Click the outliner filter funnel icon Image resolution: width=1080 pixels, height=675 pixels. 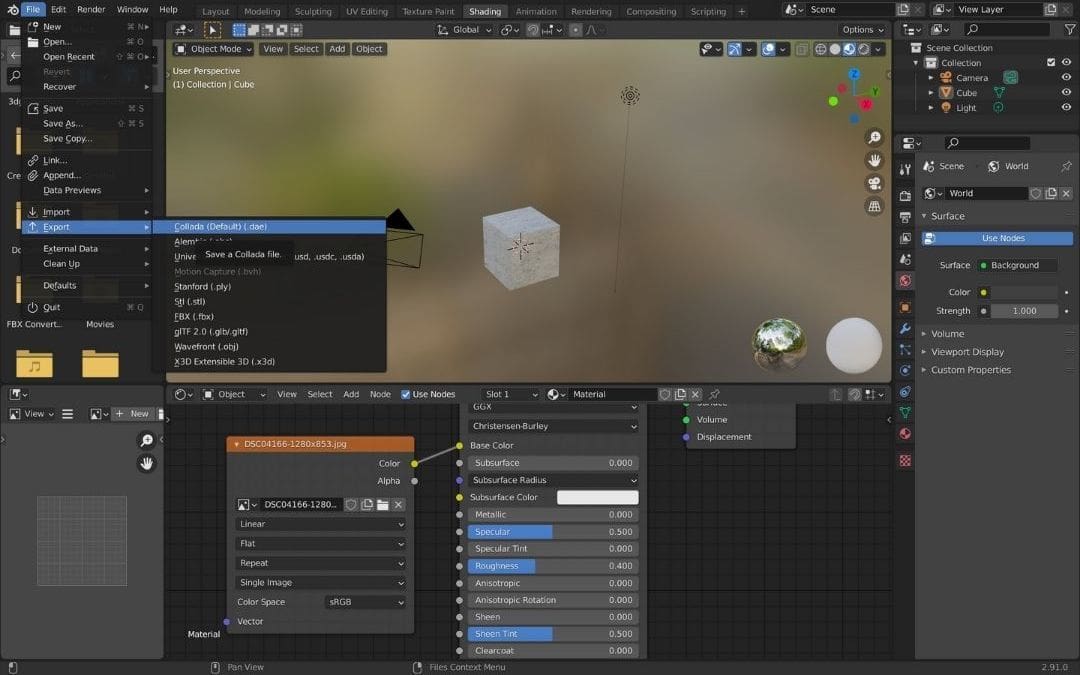pos(1070,29)
